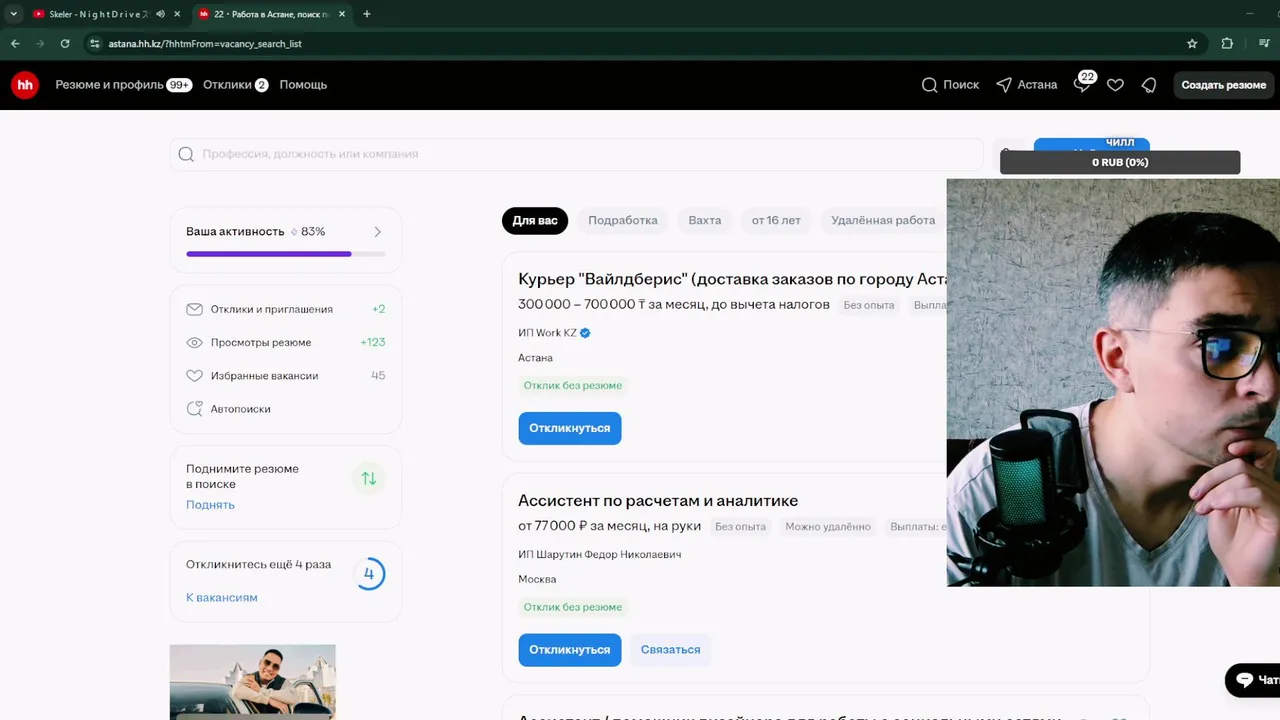Open the browser tab search dropdown arrow
The image size is (1280, 720).
[13, 14]
